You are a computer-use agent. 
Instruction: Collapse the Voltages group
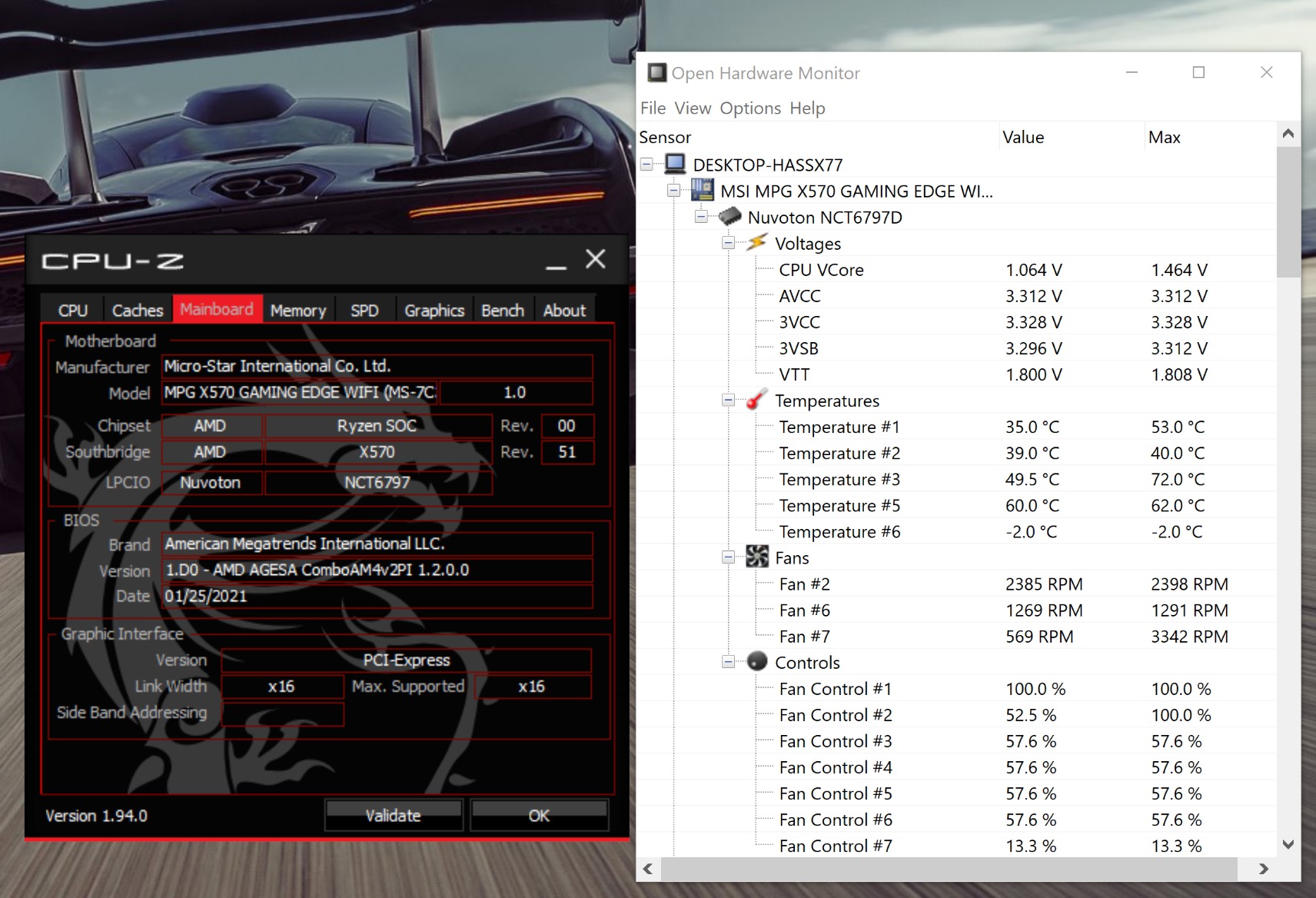pyautogui.click(x=728, y=243)
